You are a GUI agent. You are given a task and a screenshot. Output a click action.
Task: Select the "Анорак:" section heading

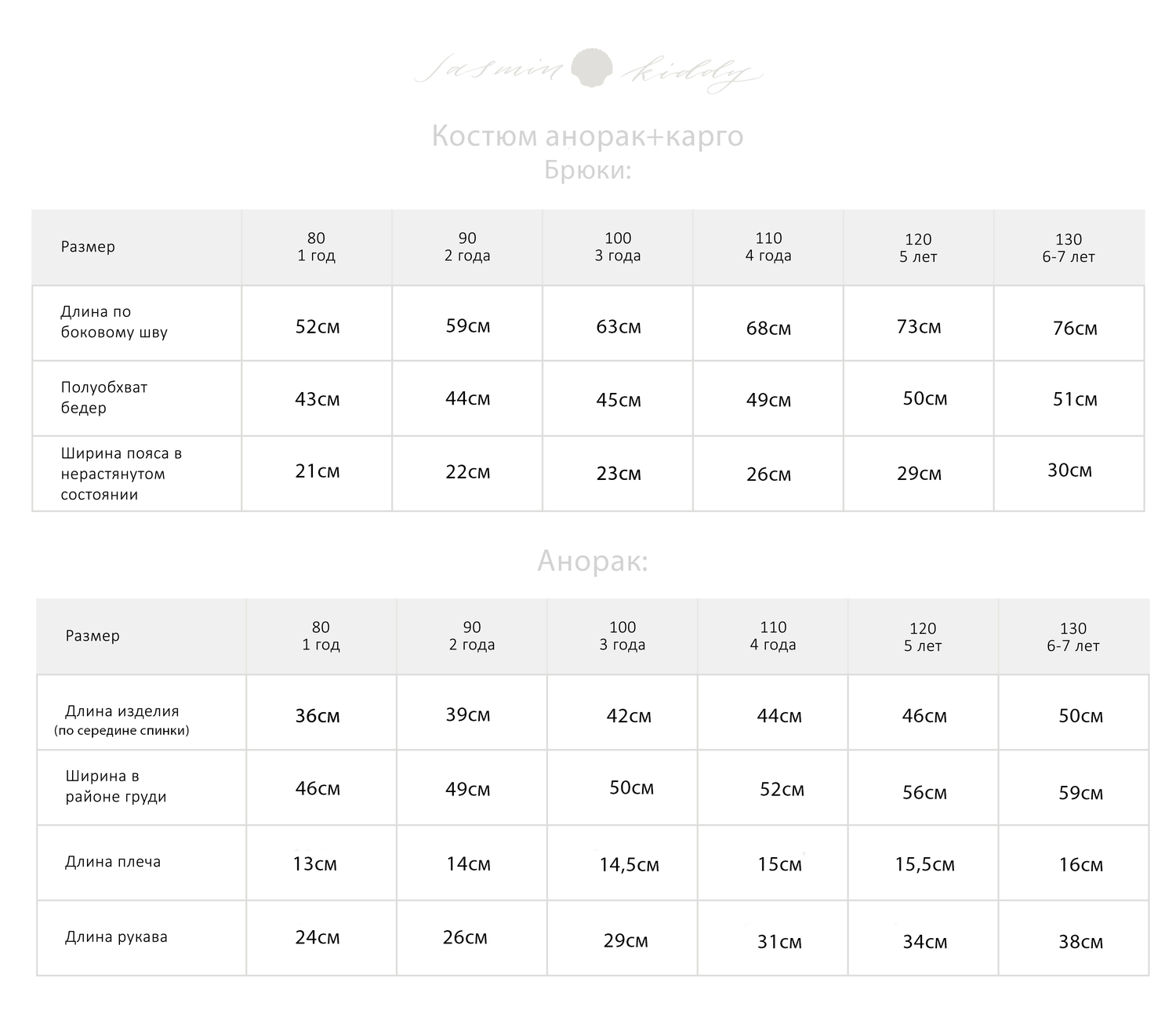[593, 562]
